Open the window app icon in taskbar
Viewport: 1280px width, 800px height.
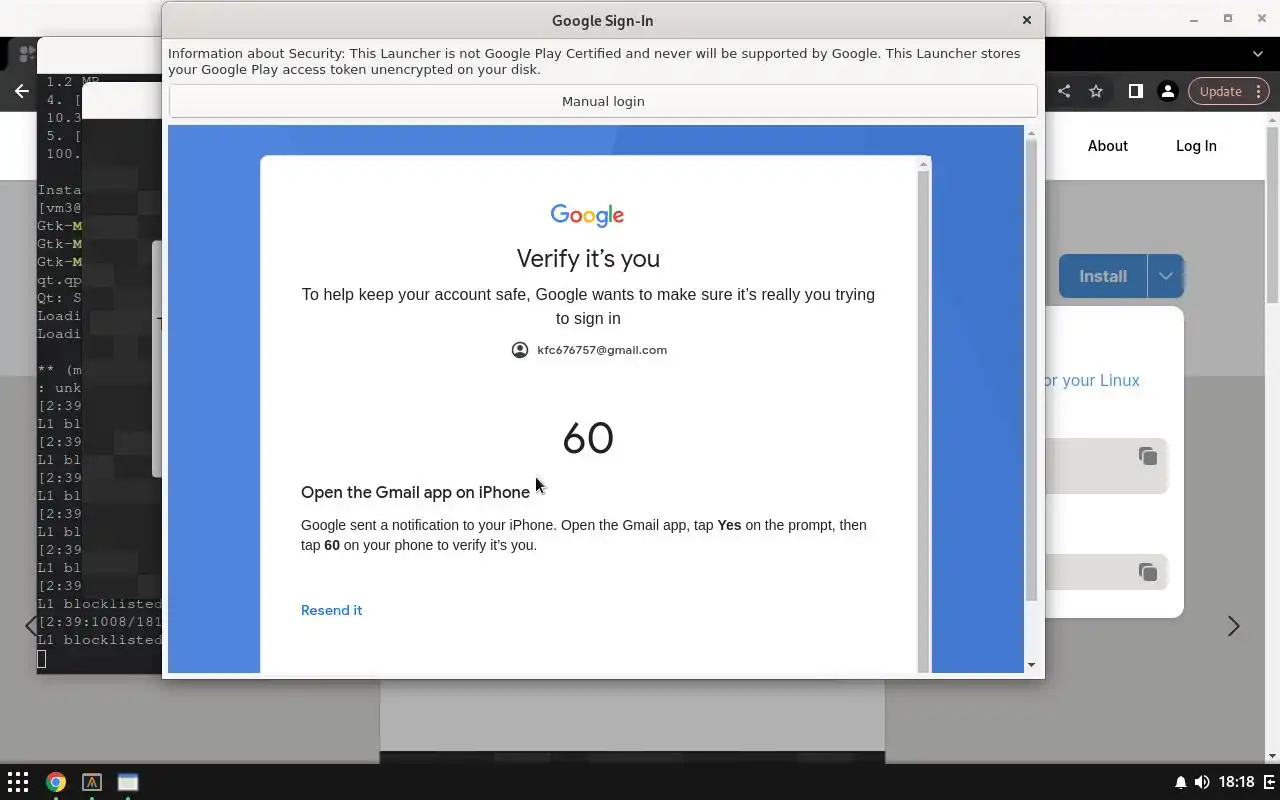(128, 782)
